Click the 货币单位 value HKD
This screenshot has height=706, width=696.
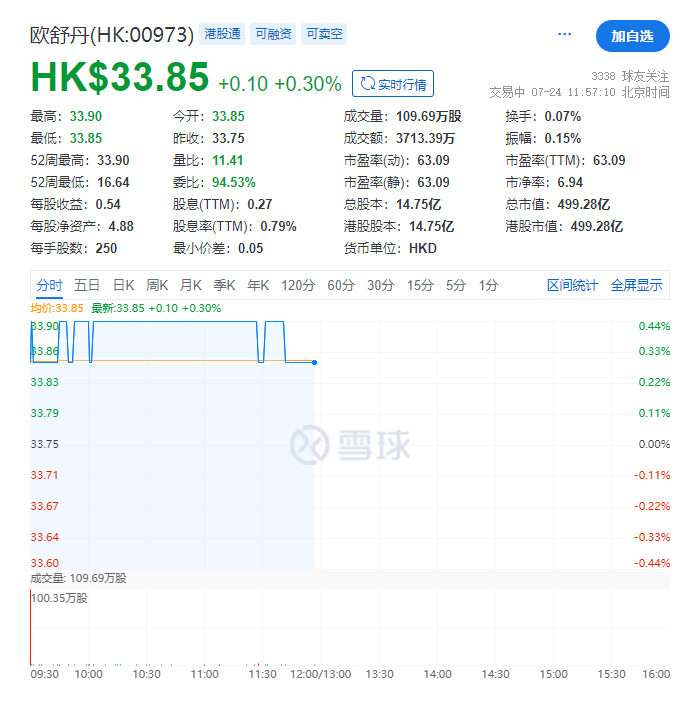point(423,249)
